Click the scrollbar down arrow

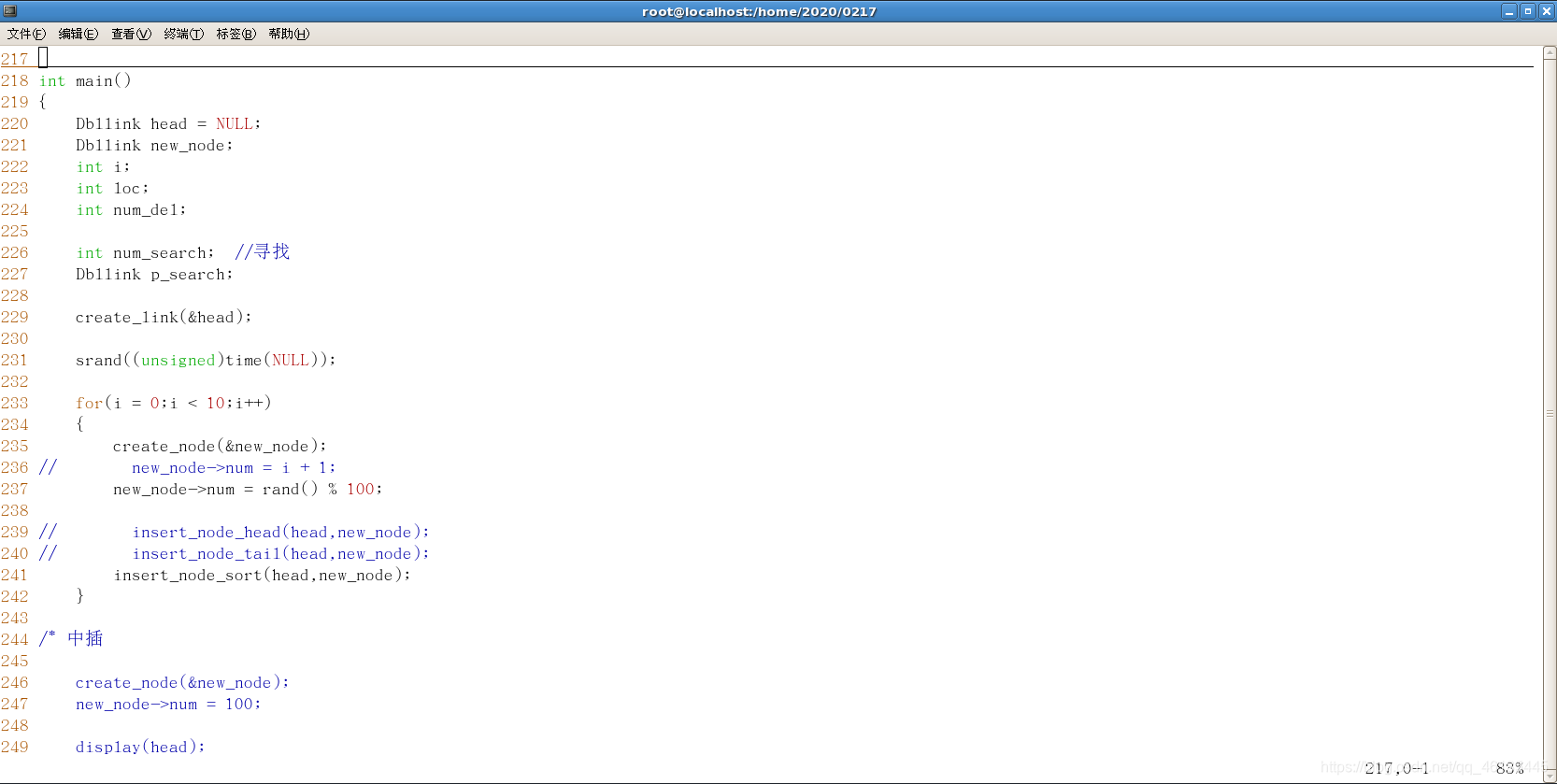(1550, 777)
